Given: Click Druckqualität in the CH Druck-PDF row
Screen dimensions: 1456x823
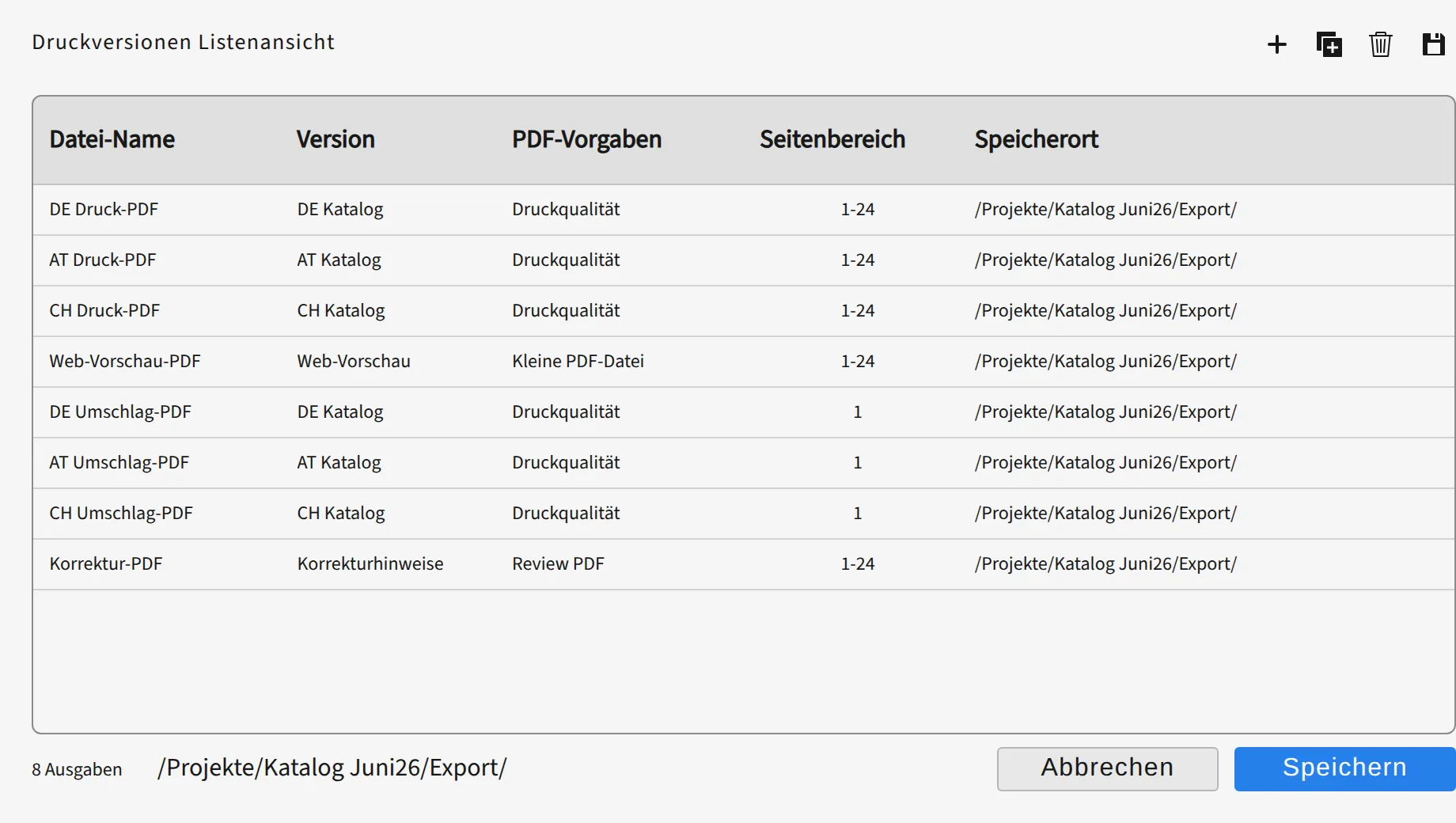Looking at the screenshot, I should coord(566,311).
